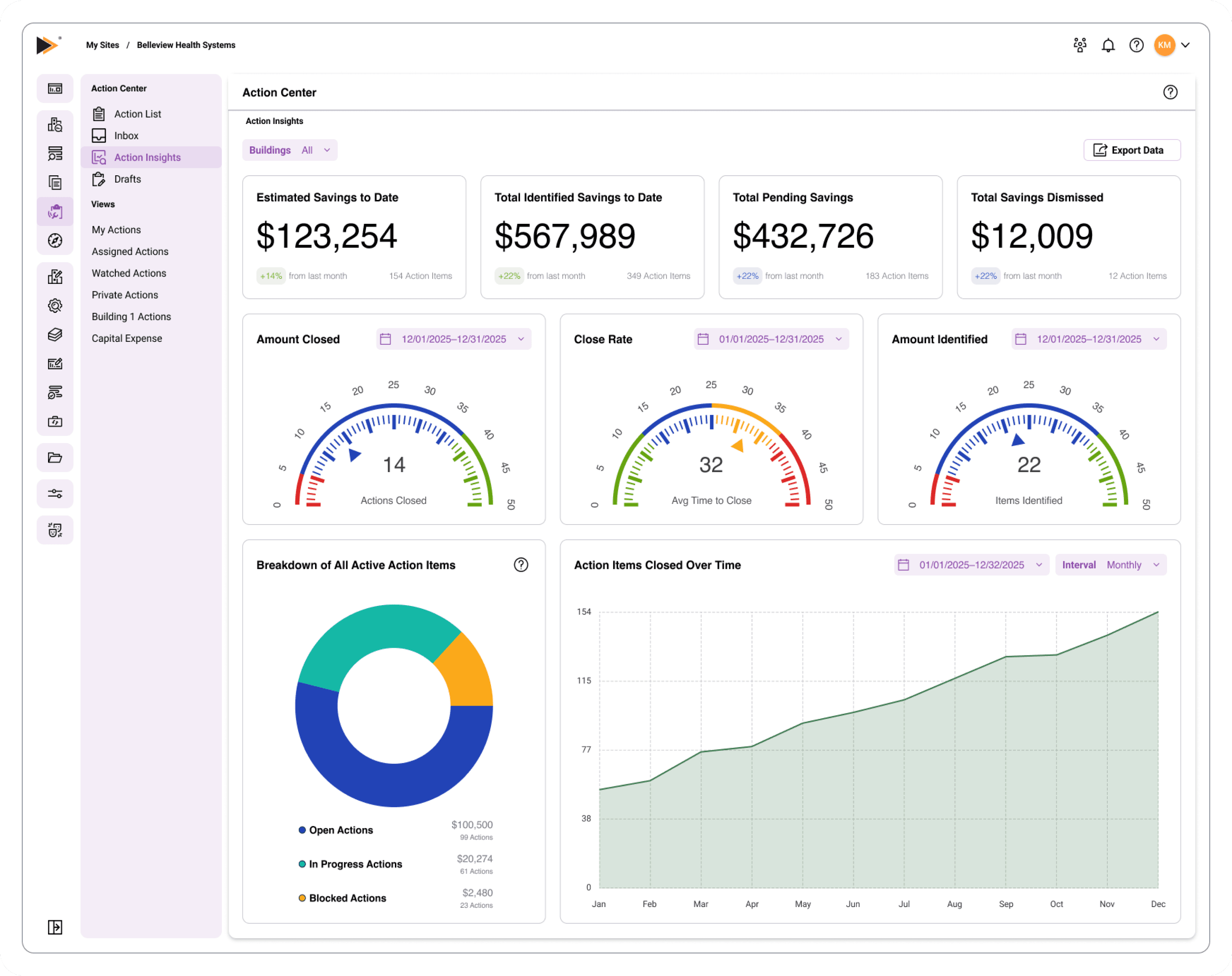Image resolution: width=1232 pixels, height=976 pixels.
Task: Expand the Buildings All filter dropdown
Action: pyautogui.click(x=290, y=150)
